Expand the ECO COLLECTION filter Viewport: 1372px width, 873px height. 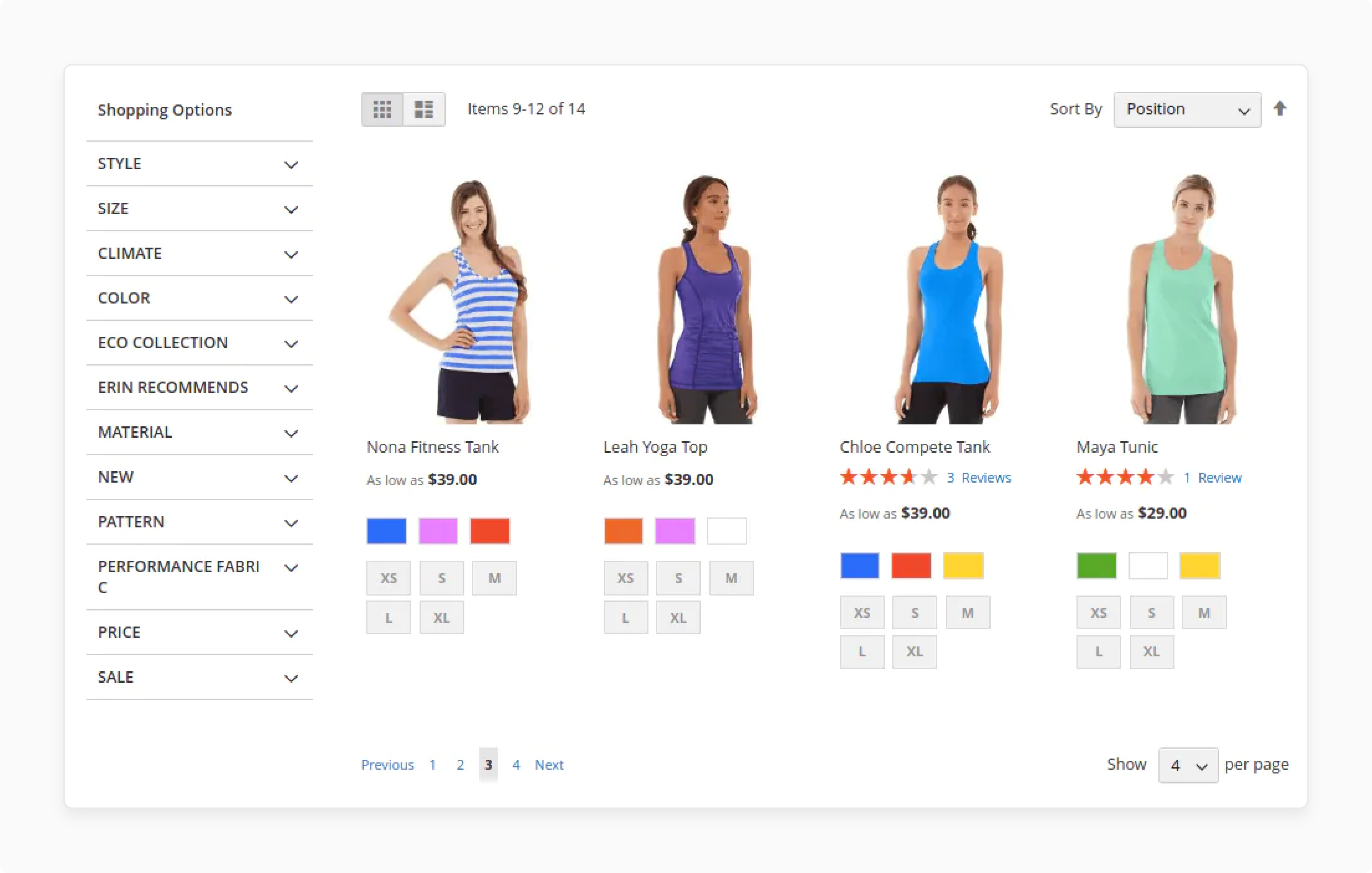click(x=199, y=343)
